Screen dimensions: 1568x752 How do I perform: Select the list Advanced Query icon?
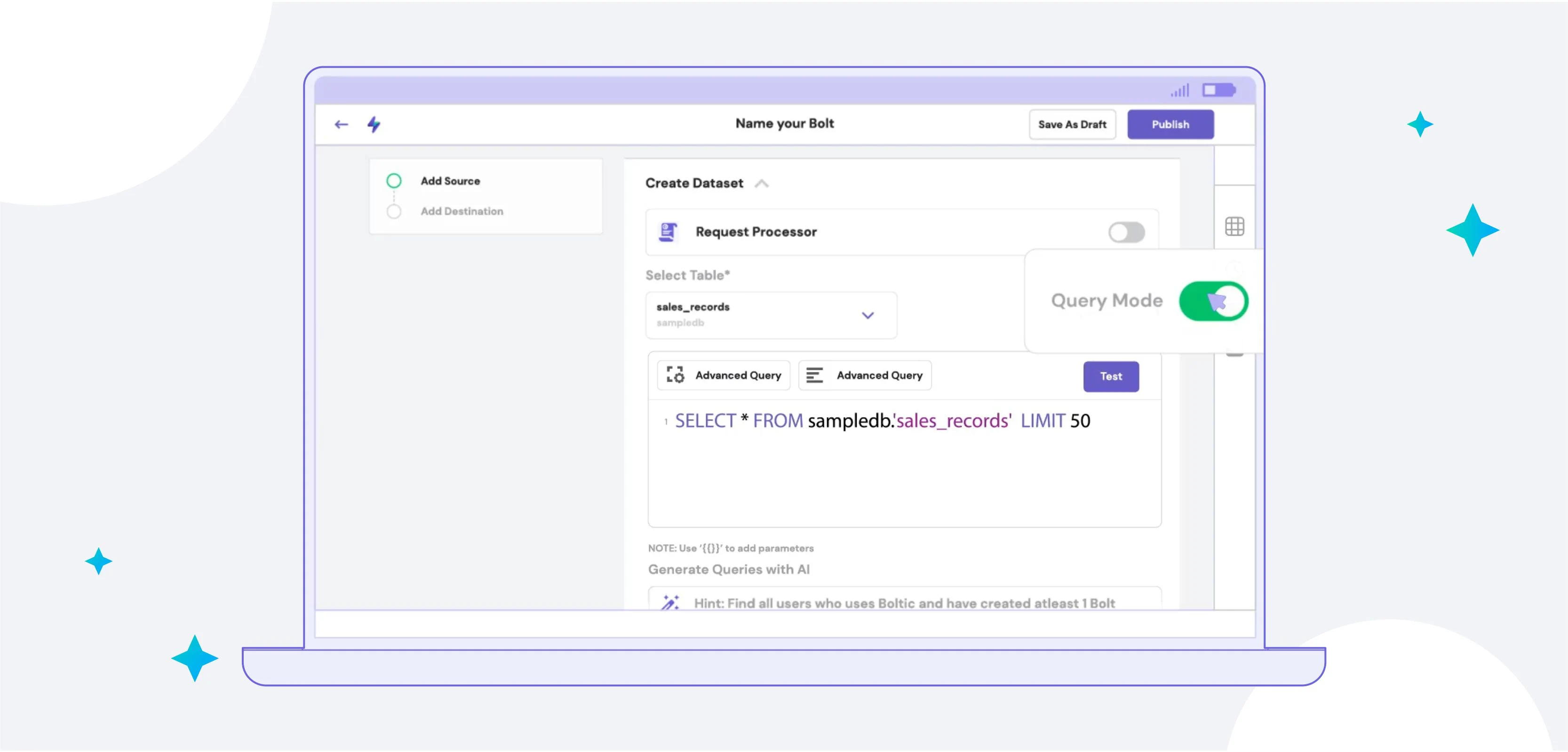point(814,375)
